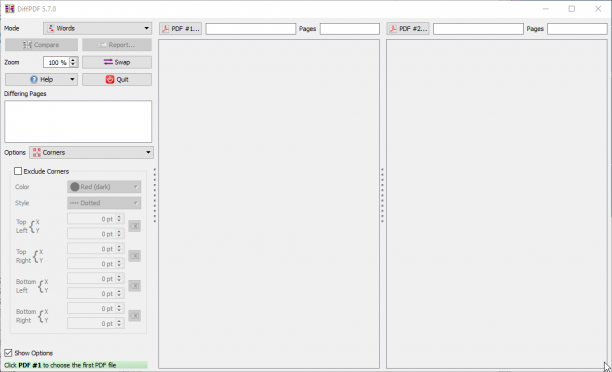Open the Style dropdown showing Dotted
The width and height of the screenshot is (612, 372).
click(104, 203)
